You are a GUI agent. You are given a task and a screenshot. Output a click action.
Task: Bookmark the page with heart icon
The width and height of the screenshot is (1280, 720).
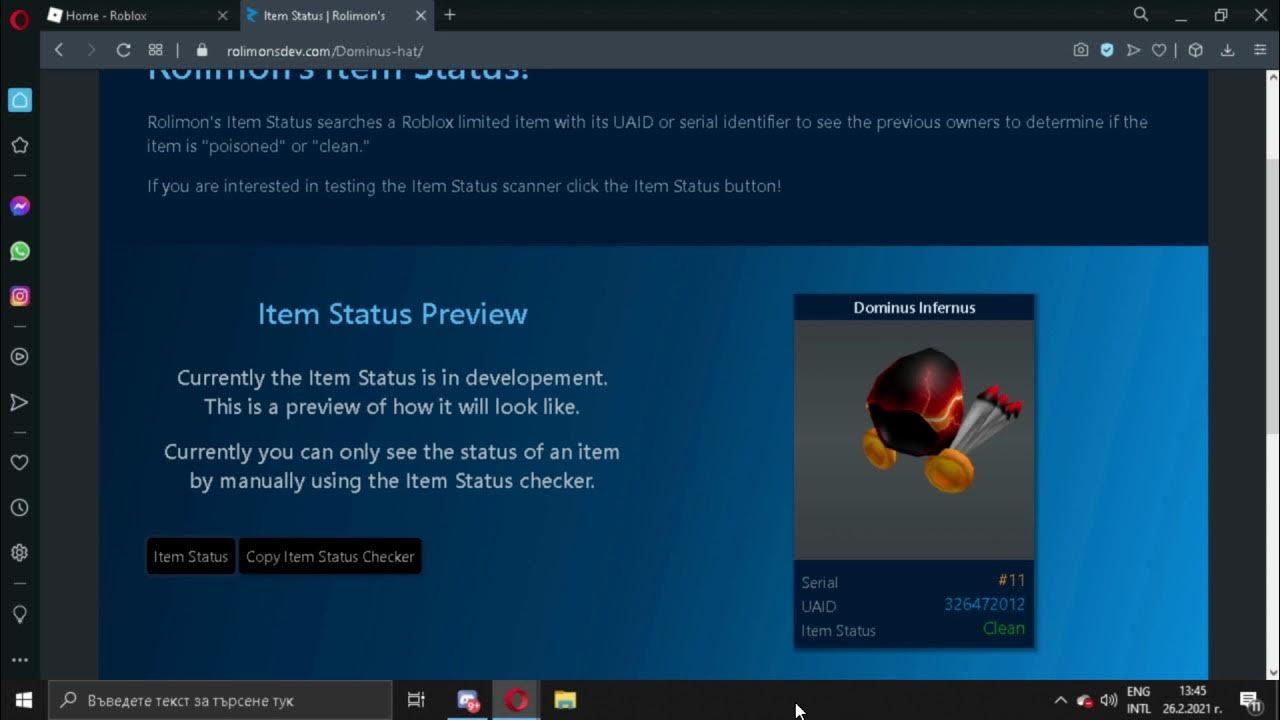coord(1159,50)
